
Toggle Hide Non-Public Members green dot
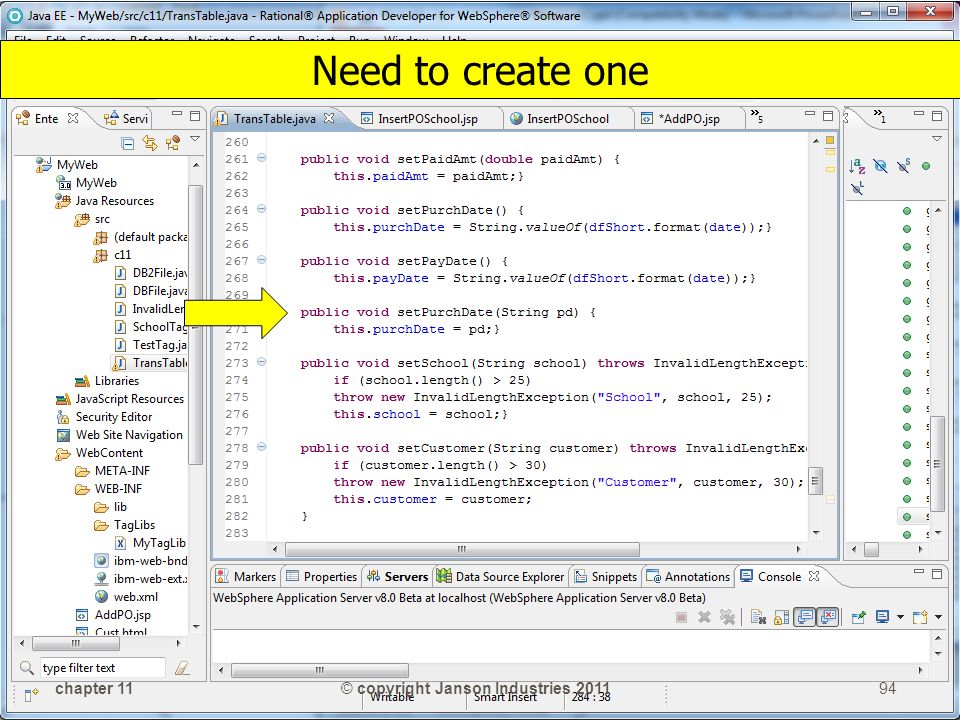926,166
